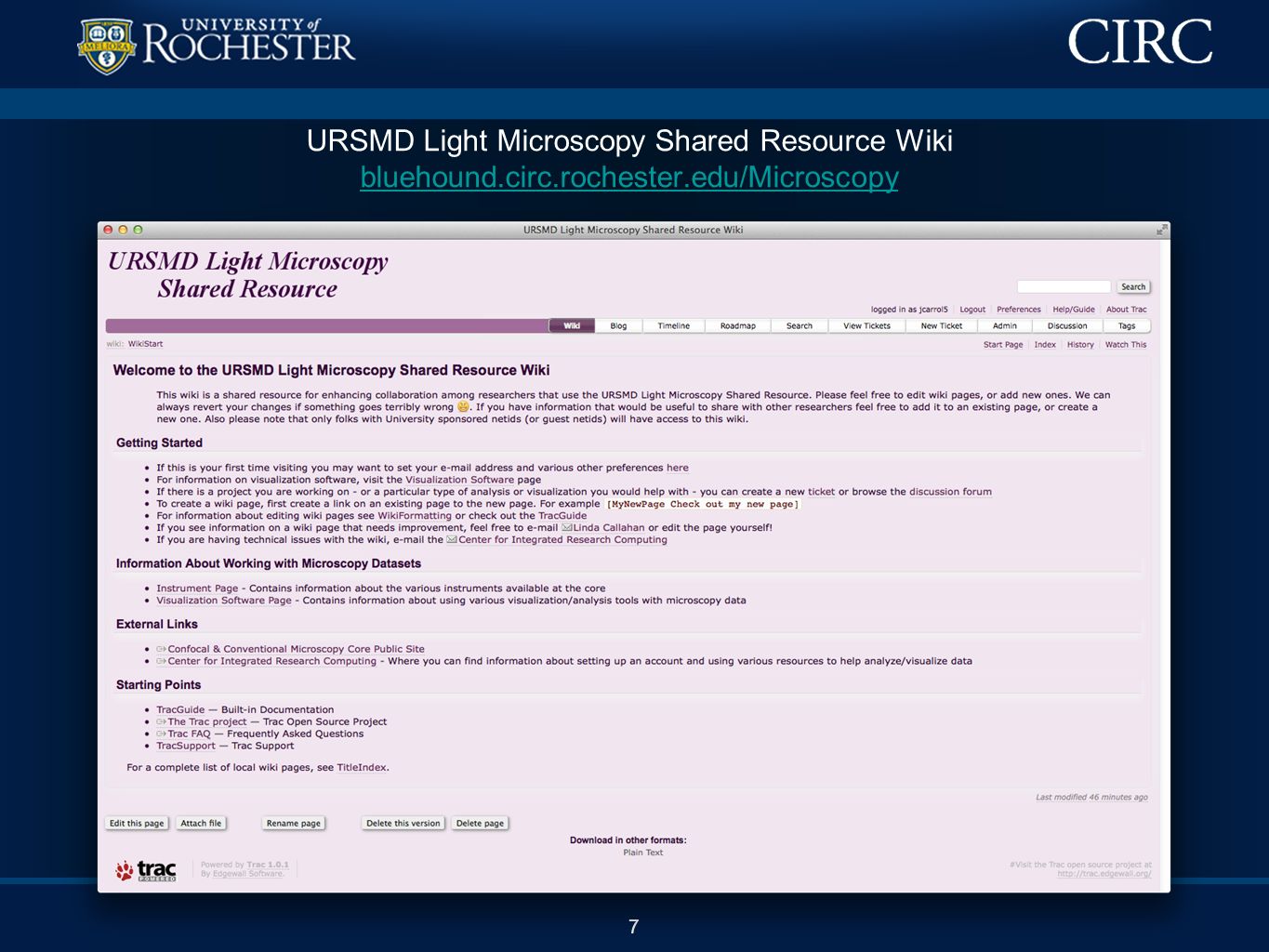This screenshot has width=1269, height=952.
Task: Click the external link icon before Trac FAQ
Action: click(x=161, y=734)
